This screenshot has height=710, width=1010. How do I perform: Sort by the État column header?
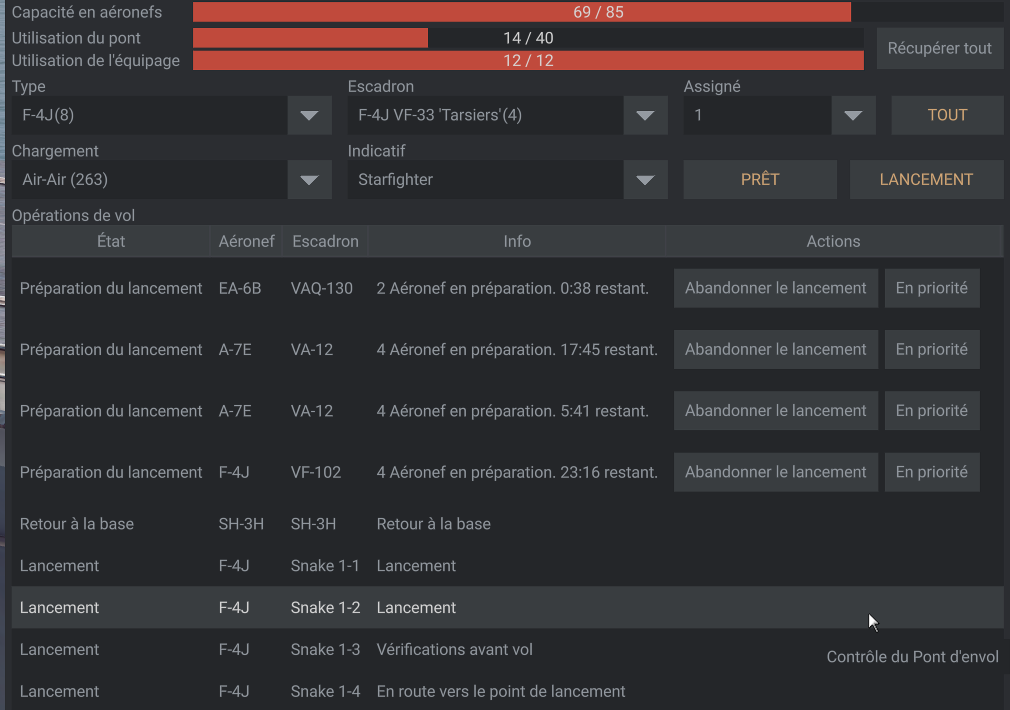111,241
